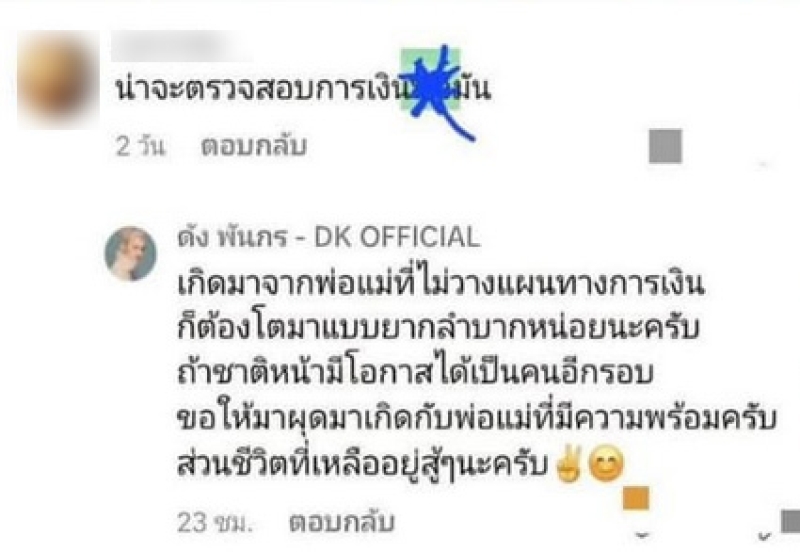Click the smiling face emoji
800x552 pixels.
tap(606, 466)
